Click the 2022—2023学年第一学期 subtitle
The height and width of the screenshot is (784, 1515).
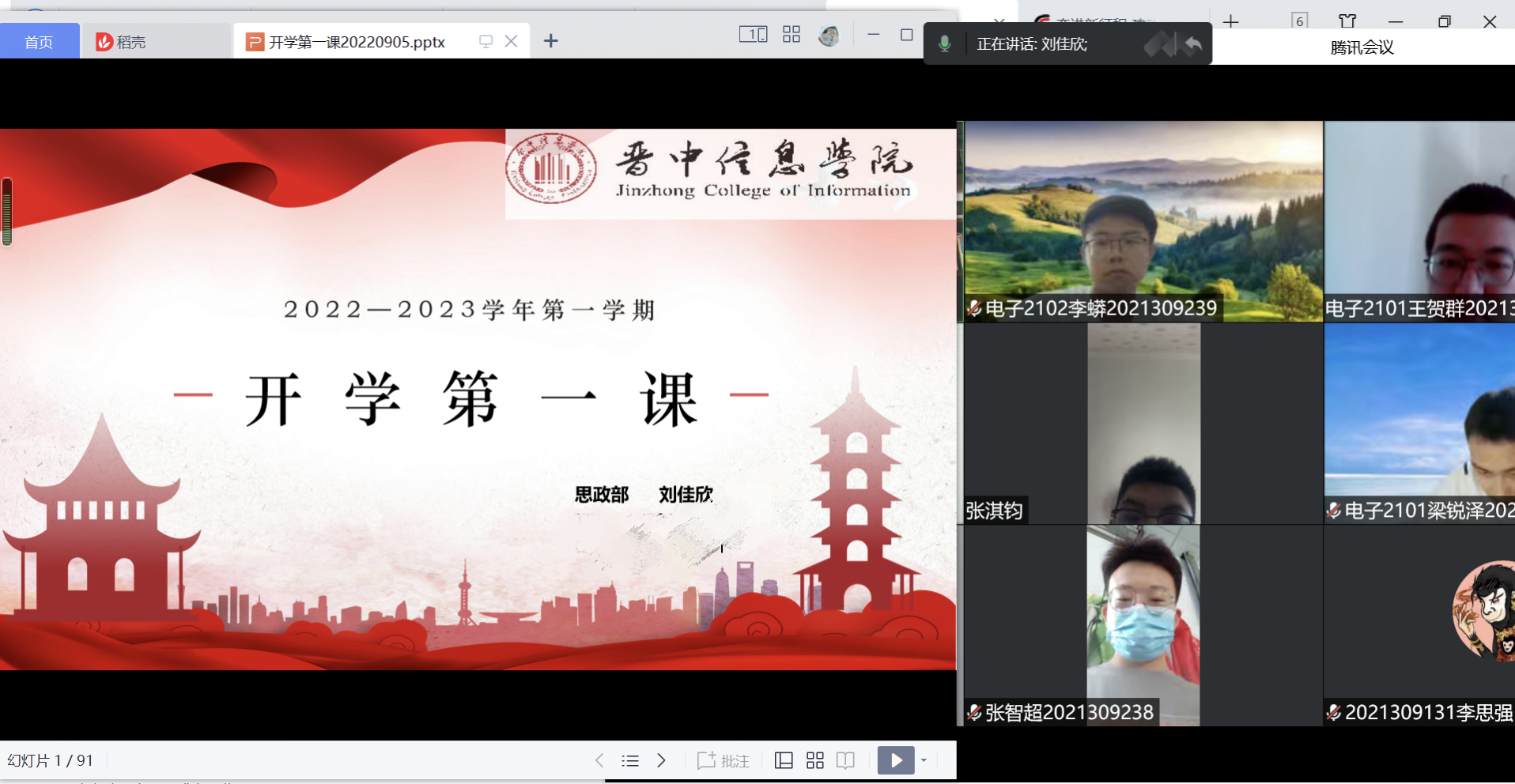click(x=470, y=310)
